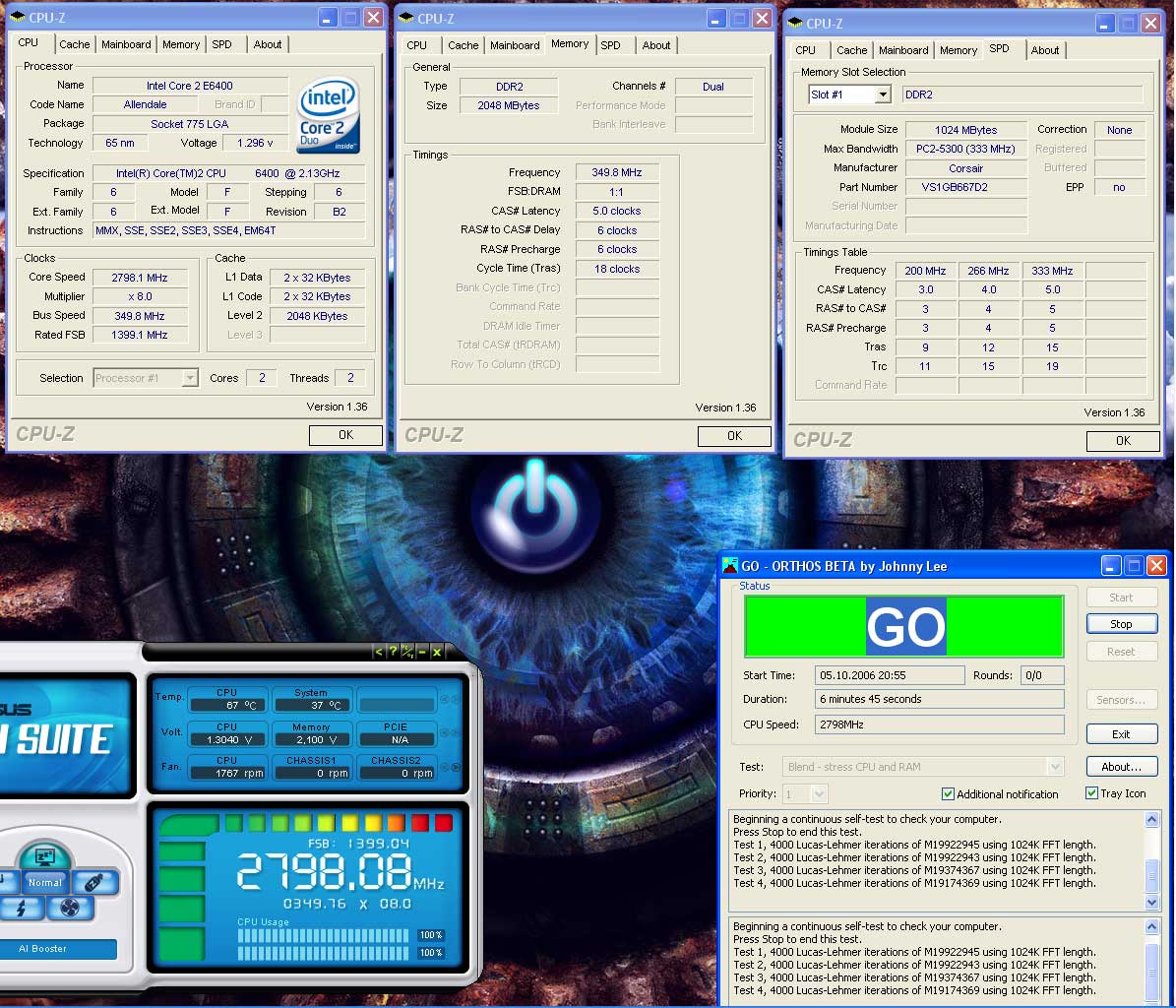Click the CPU fan reading 1767 rpm
This screenshot has height=1008, width=1176.
(228, 774)
